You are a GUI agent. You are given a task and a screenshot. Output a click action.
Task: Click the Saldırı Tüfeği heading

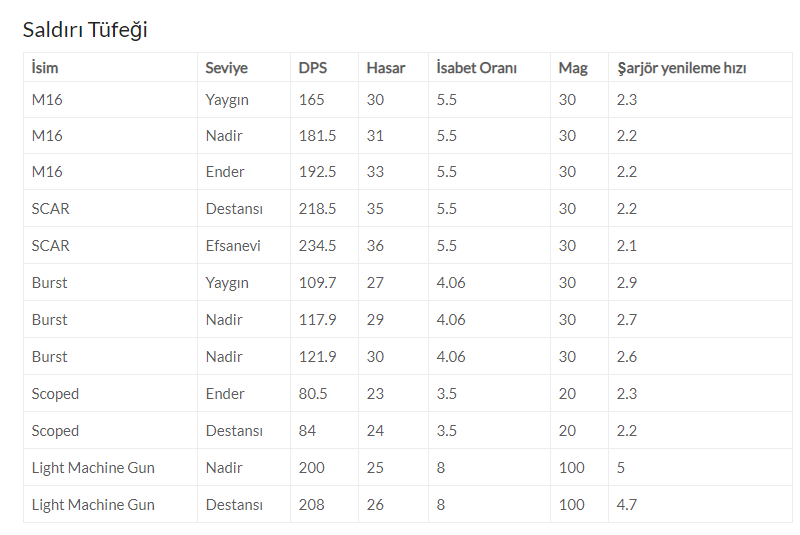85,30
